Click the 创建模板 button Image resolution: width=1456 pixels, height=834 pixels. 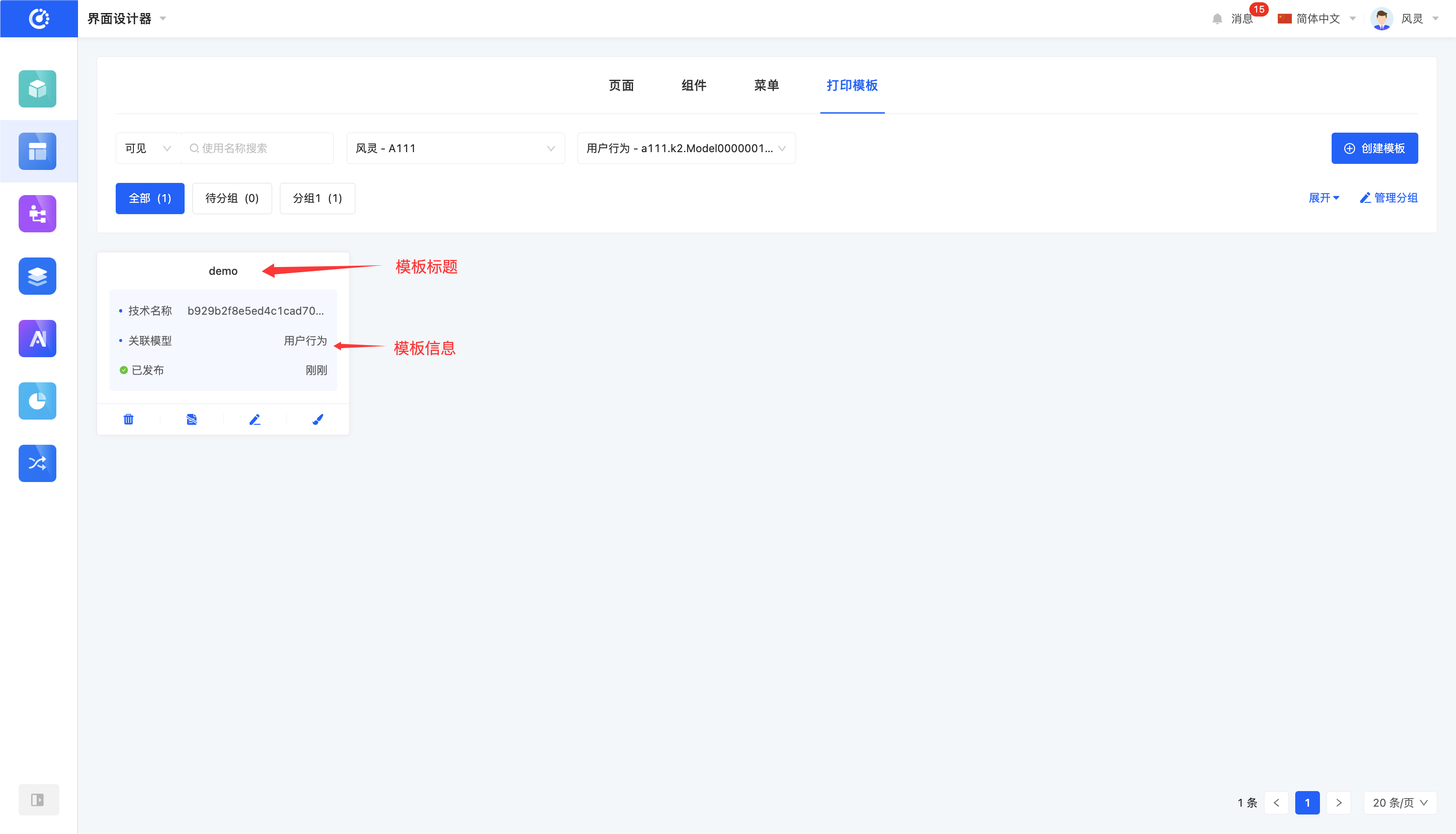point(1374,148)
